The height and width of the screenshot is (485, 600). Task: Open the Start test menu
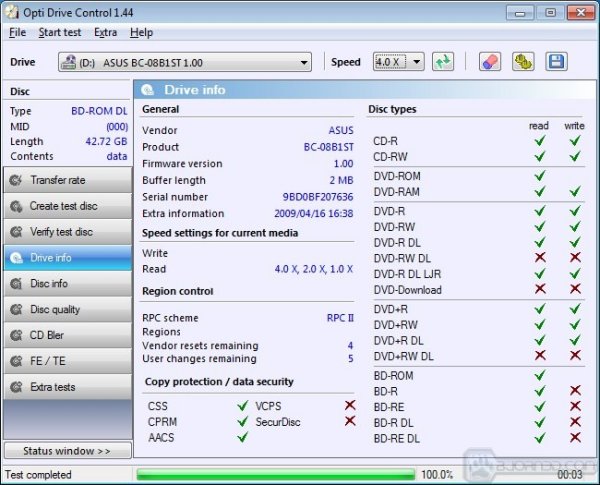(x=60, y=33)
